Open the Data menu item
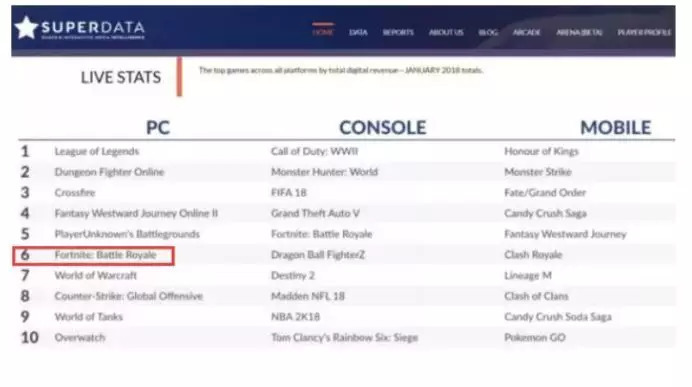692x387 pixels. pos(358,32)
